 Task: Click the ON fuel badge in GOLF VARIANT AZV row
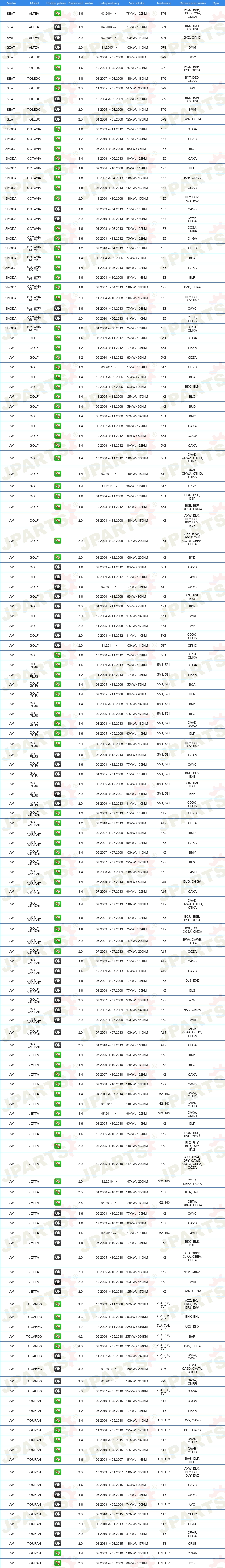point(57,1000)
